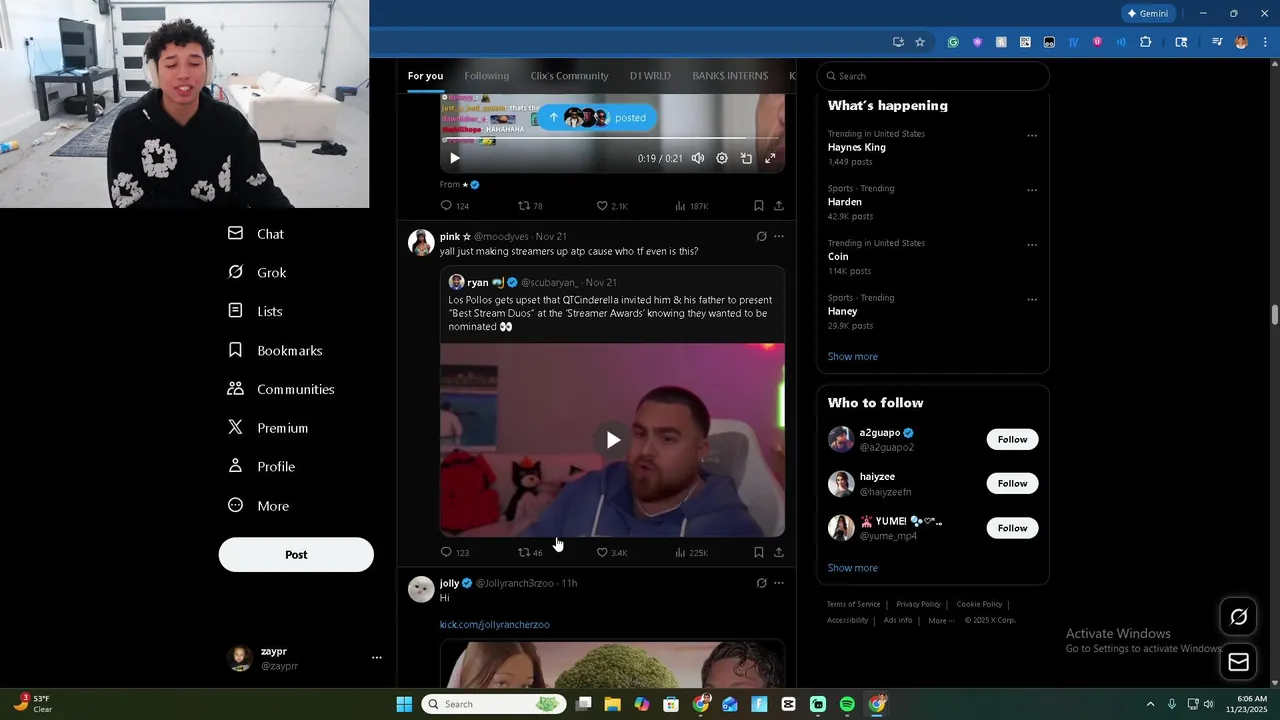The width and height of the screenshot is (1280, 720).
Task: Open Spotify from the Windows taskbar
Action: point(847,704)
